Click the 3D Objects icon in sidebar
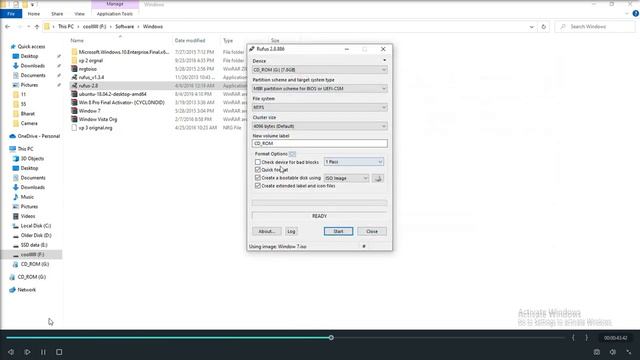 [16, 158]
